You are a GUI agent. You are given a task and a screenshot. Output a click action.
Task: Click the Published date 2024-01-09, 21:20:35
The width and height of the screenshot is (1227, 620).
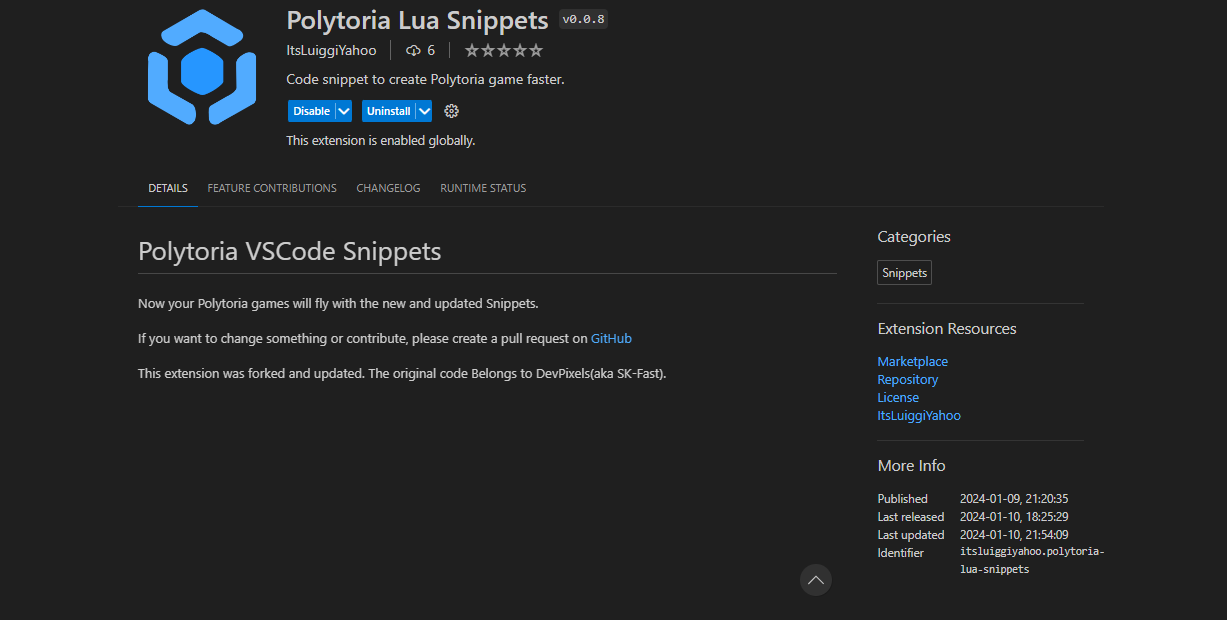click(x=1015, y=499)
